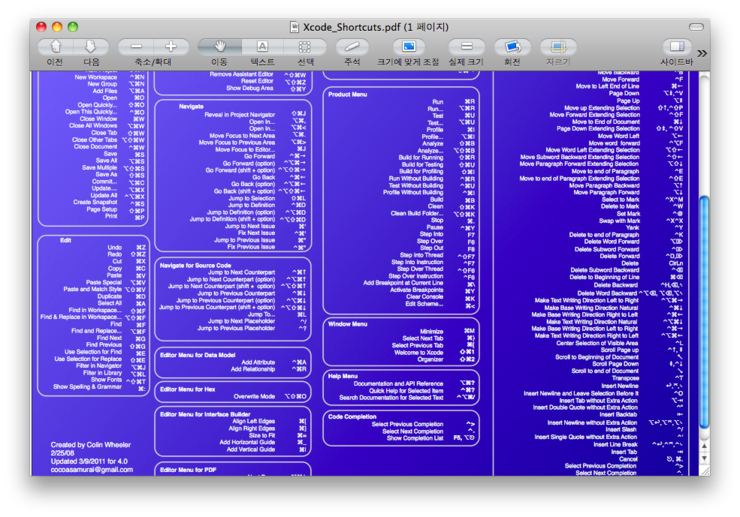Click 'Reveal in Project Navigator' row
740x517 pixels.
click(255, 114)
